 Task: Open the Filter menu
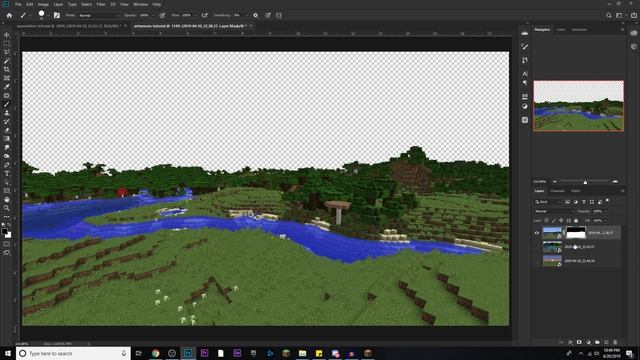point(101,4)
